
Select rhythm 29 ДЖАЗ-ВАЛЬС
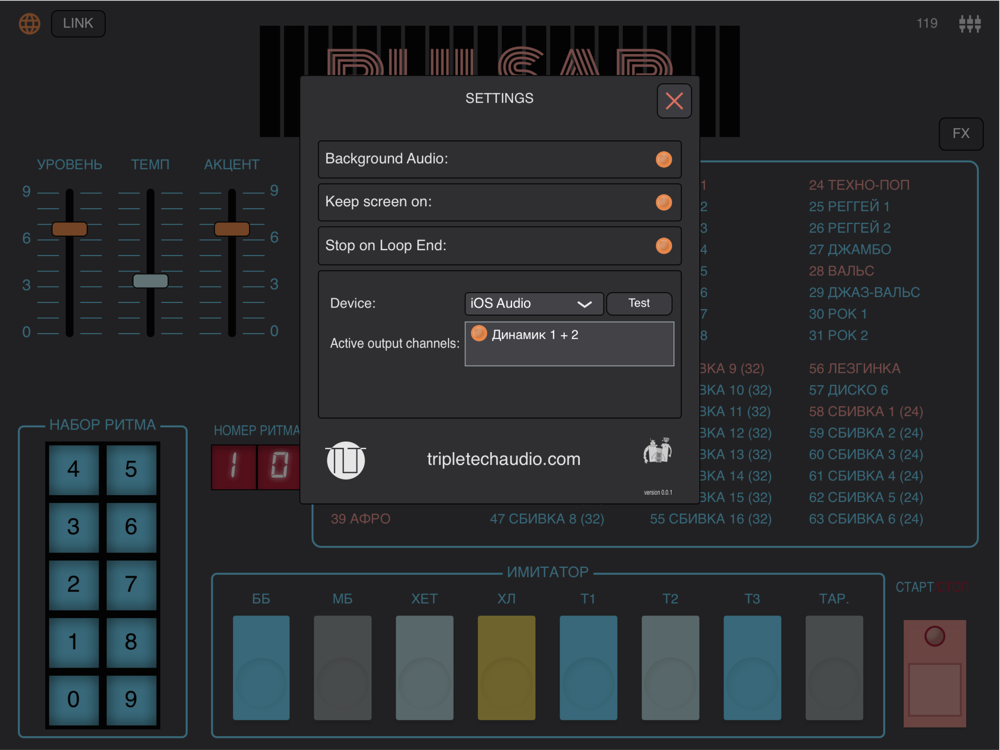(x=864, y=292)
